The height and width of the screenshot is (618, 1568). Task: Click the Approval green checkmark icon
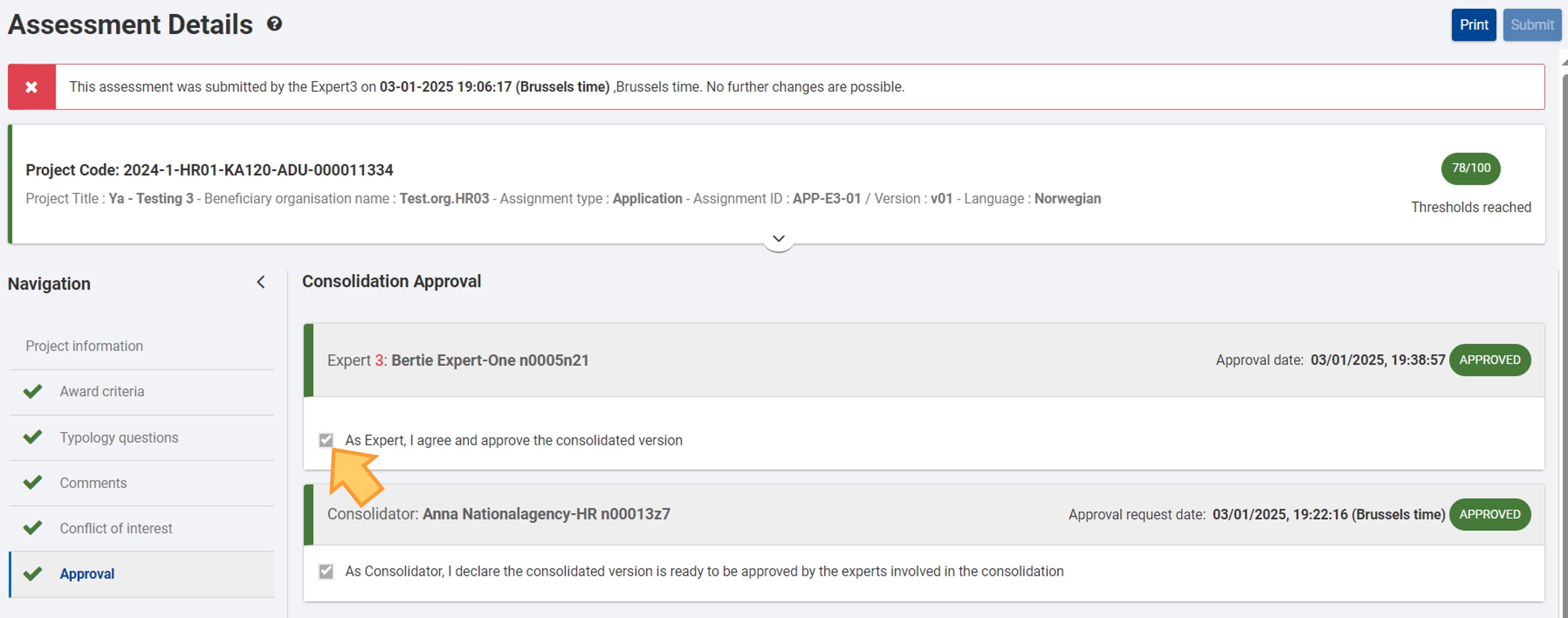point(33,574)
